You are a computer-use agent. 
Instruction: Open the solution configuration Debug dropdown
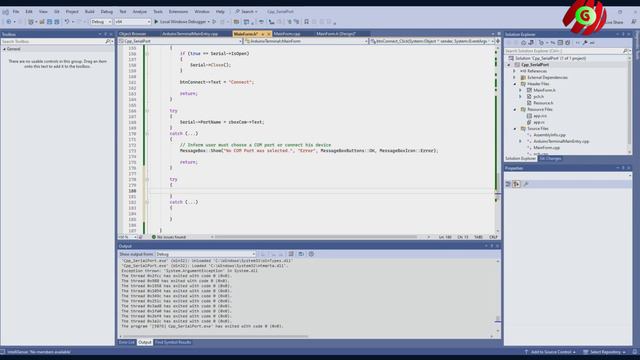point(101,22)
